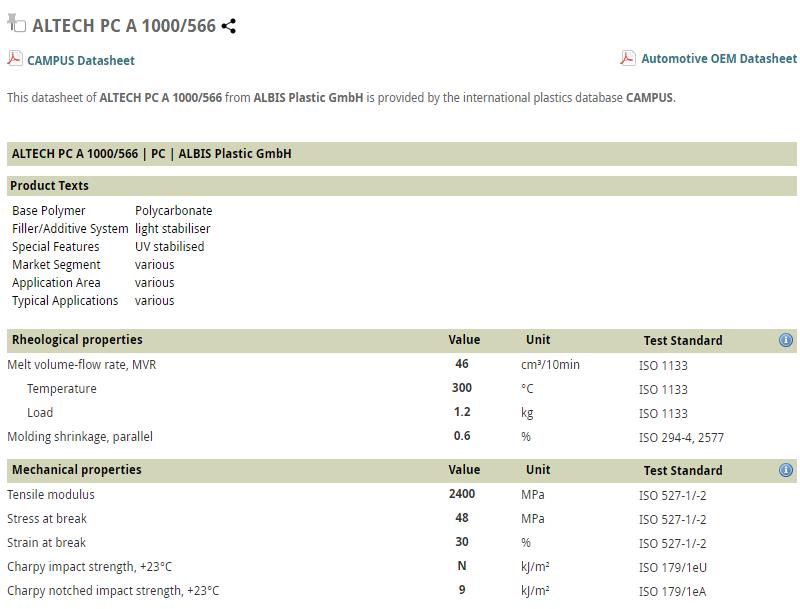Click the Special Features label
The width and height of the screenshot is (800, 609).
56,247
